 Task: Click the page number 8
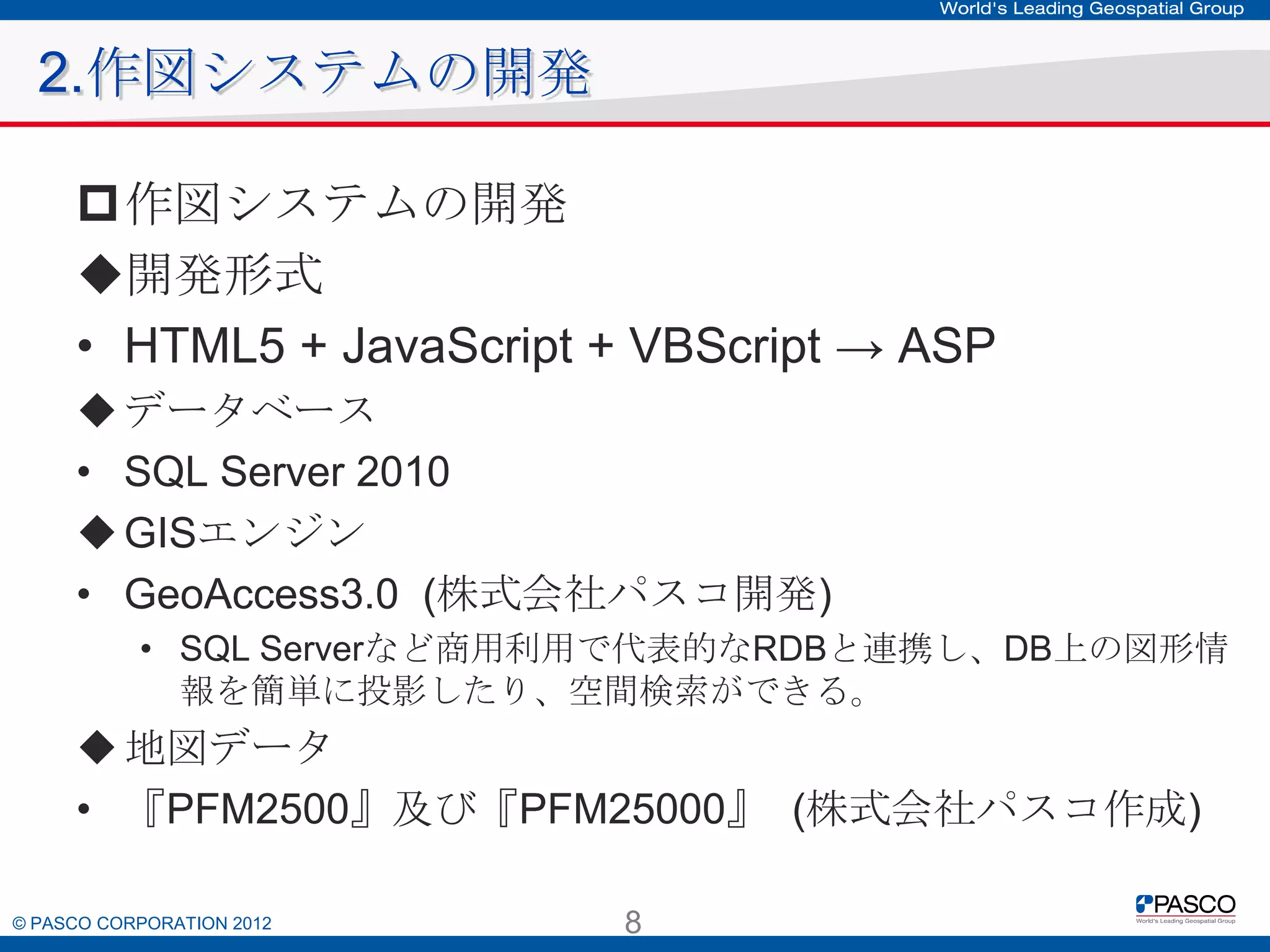(633, 922)
